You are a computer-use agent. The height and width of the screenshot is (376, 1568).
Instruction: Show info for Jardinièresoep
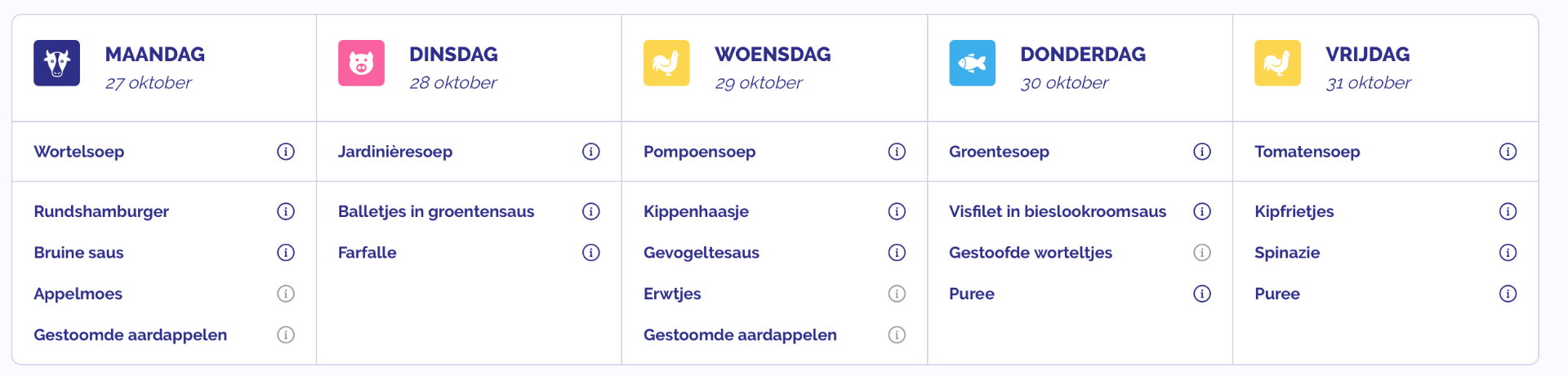[591, 152]
